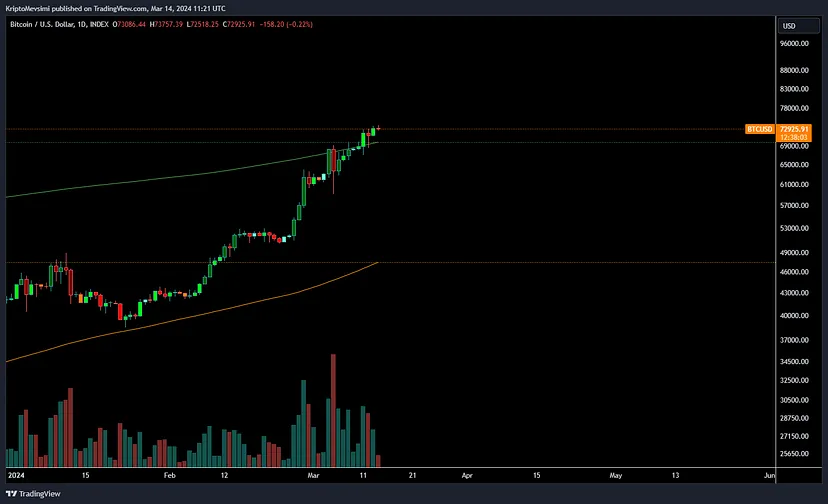Click the high value H73757.39
Viewport: 828px width, 504px height.
pyautogui.click(x=166, y=24)
